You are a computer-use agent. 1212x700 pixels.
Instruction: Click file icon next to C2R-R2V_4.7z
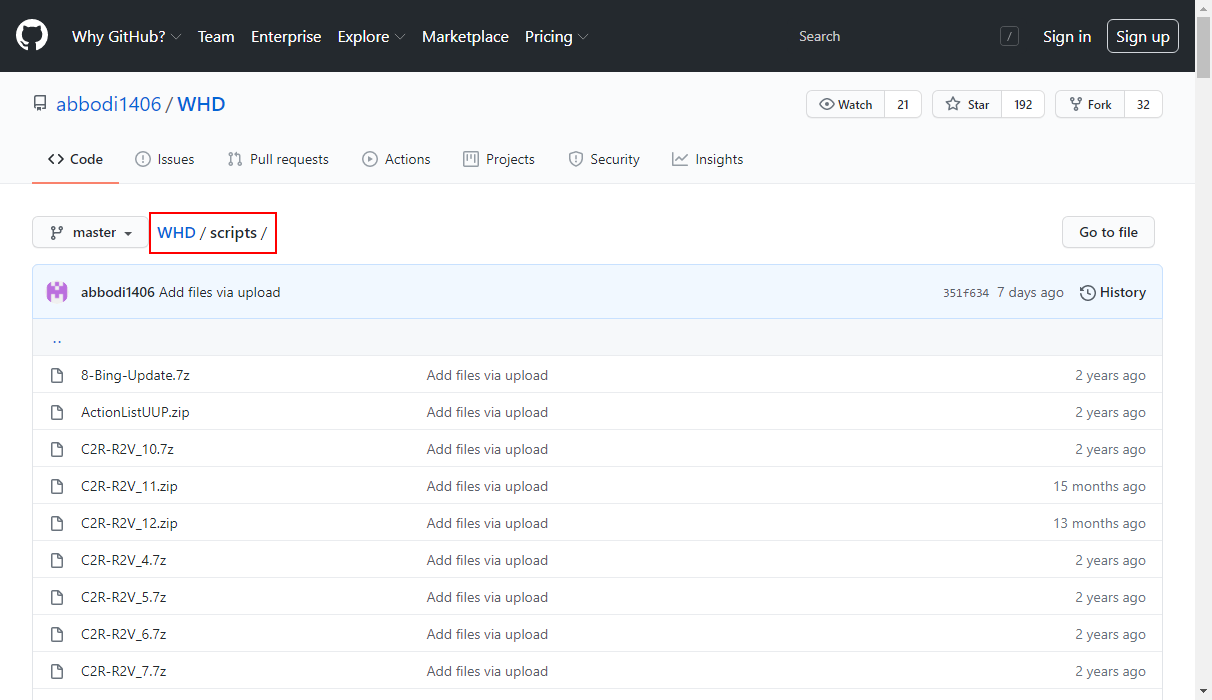click(x=57, y=560)
